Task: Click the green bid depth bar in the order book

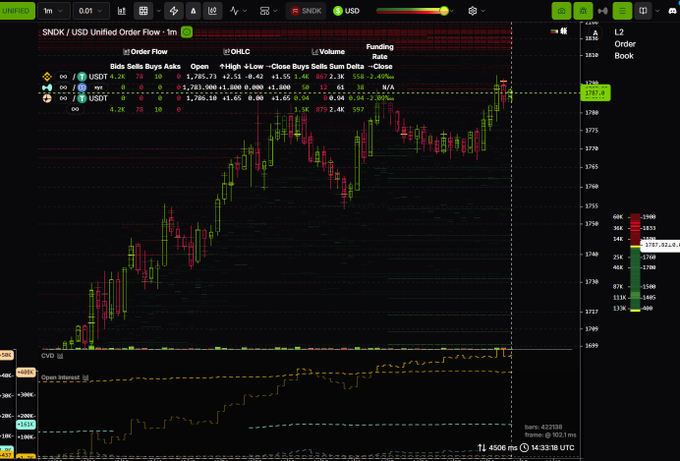Action: (635, 278)
